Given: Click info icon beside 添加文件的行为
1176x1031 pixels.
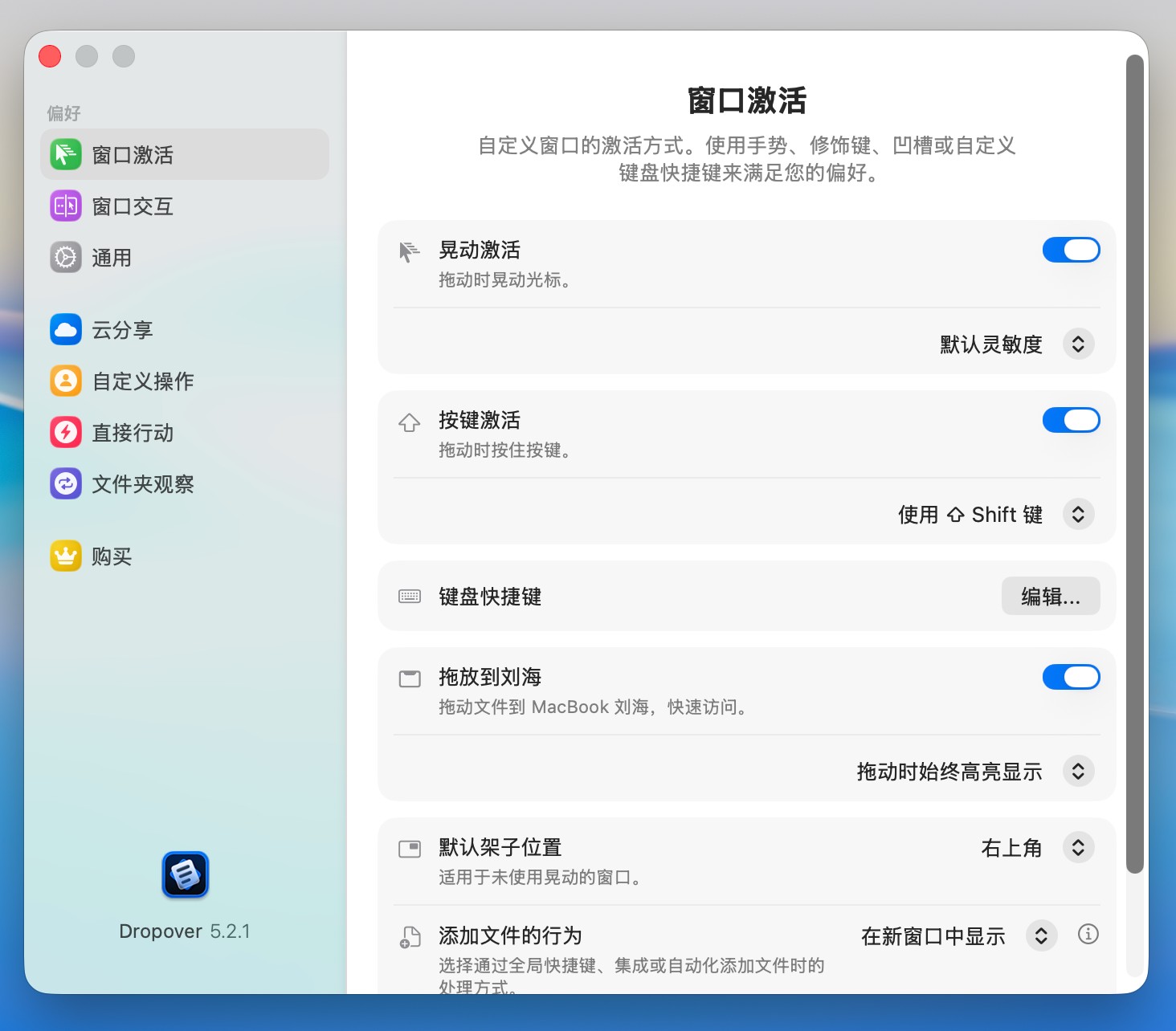Looking at the screenshot, I should (1088, 935).
